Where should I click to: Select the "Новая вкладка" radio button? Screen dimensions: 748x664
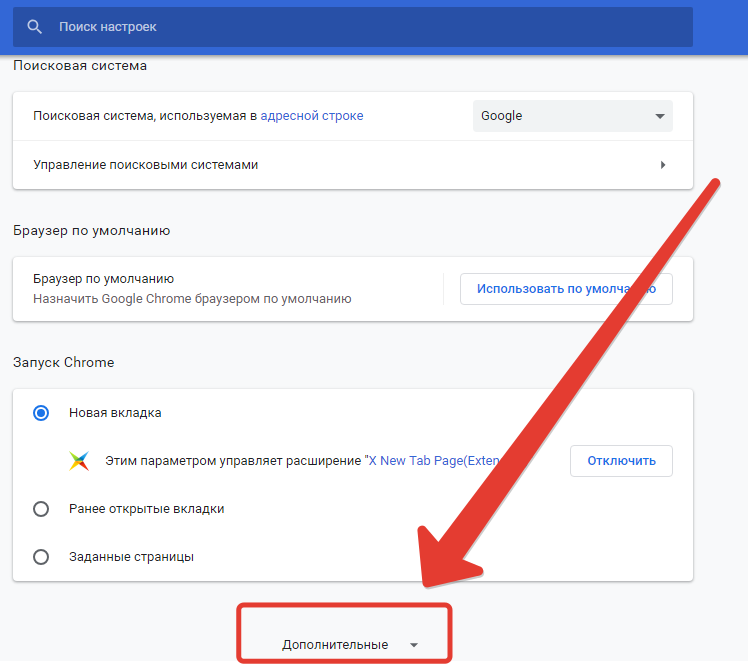pos(41,412)
